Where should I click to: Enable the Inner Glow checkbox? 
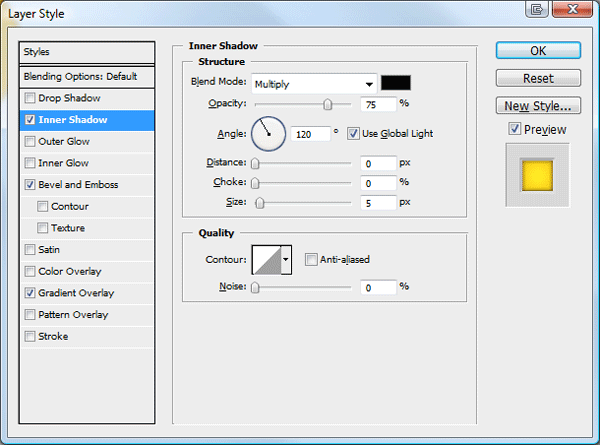(30, 163)
